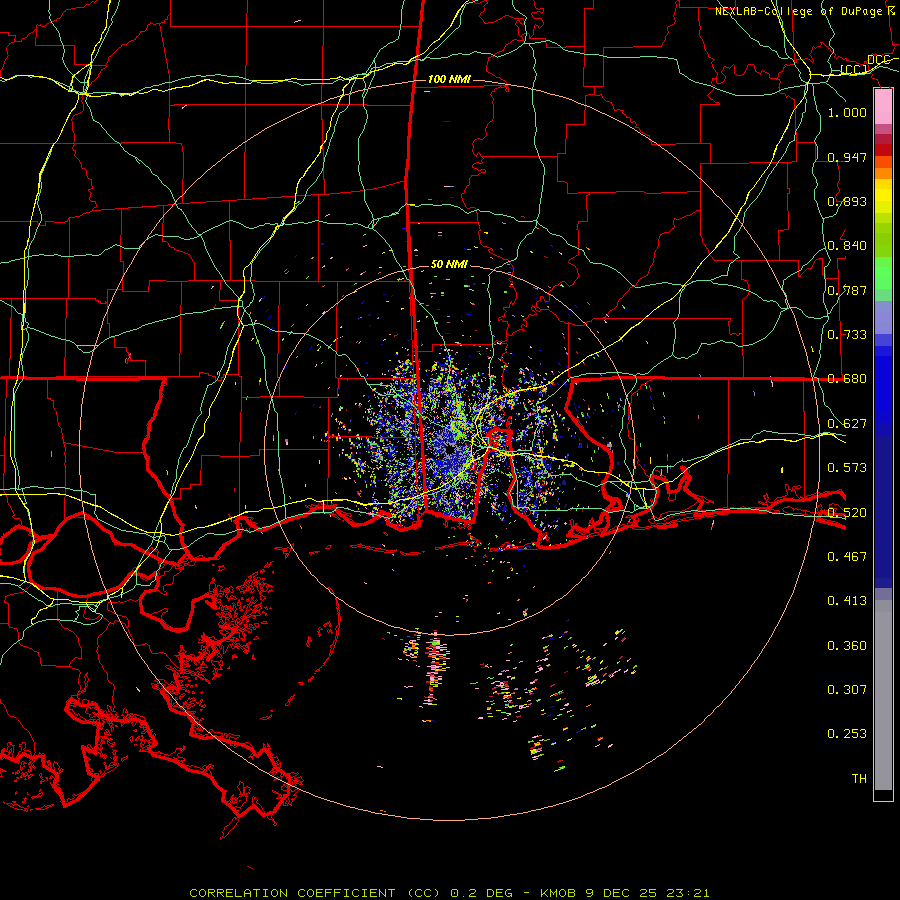This screenshot has height=900, width=900.
Task: Click the color scale value 0.413
Action: click(x=847, y=600)
